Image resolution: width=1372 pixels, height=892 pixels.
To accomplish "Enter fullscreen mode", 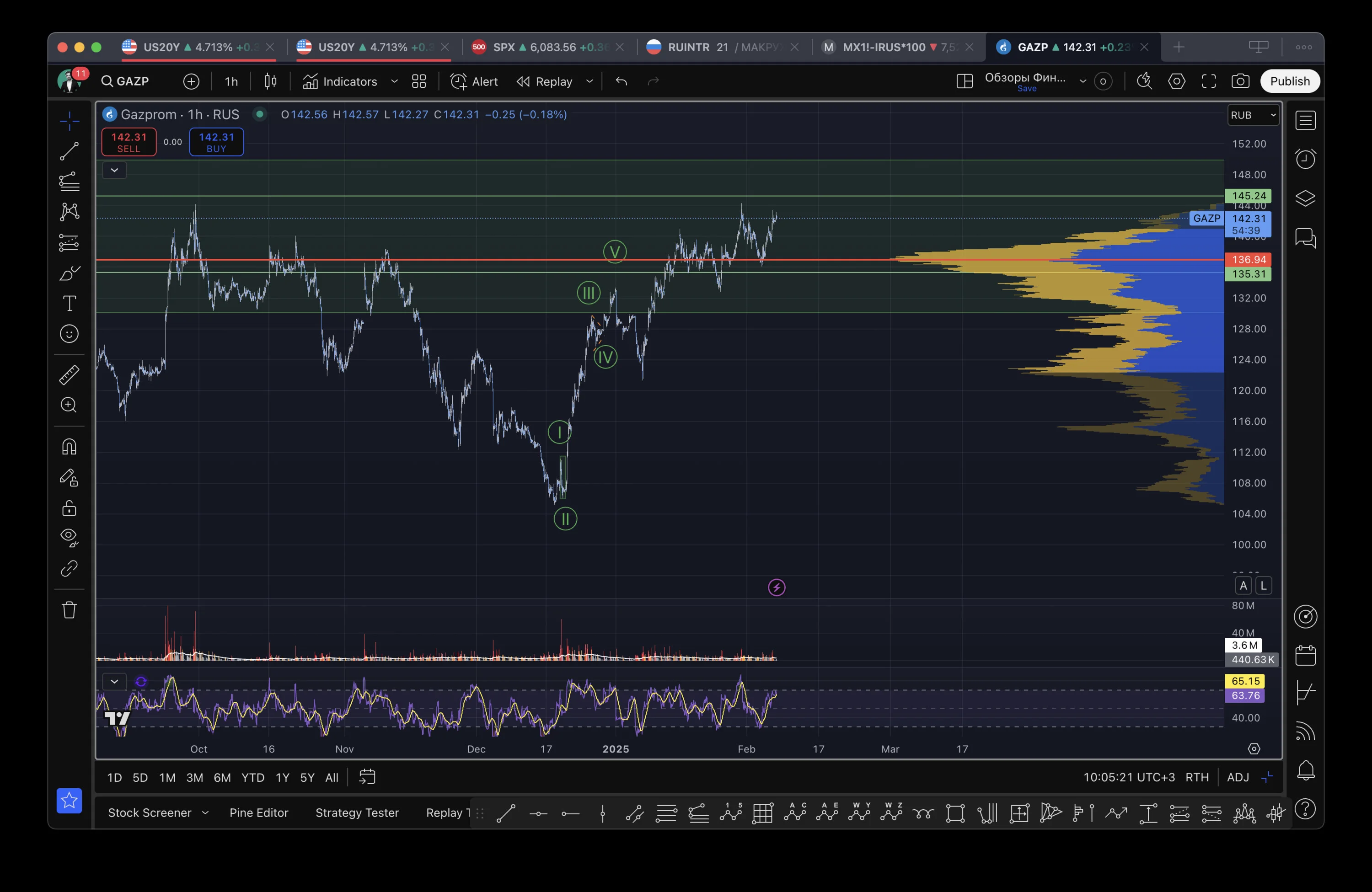I will [x=1209, y=81].
